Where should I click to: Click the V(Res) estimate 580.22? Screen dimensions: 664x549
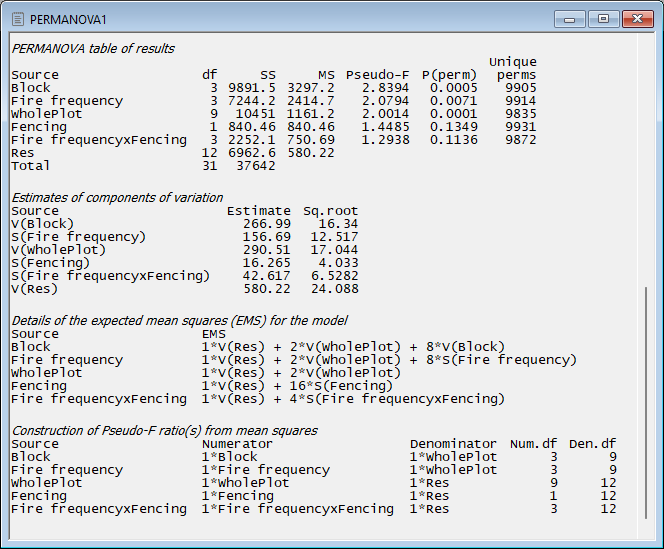coord(266,289)
